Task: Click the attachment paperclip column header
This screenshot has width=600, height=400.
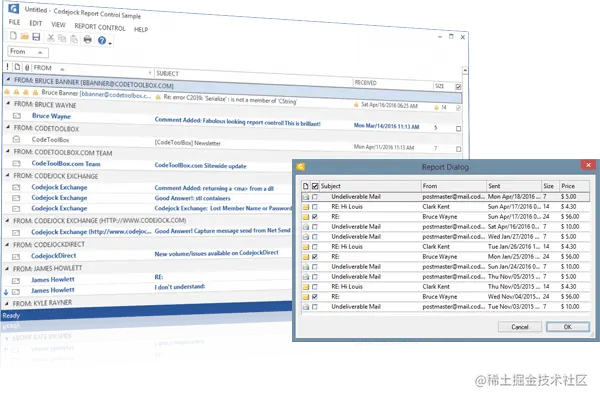Action: coord(27,68)
